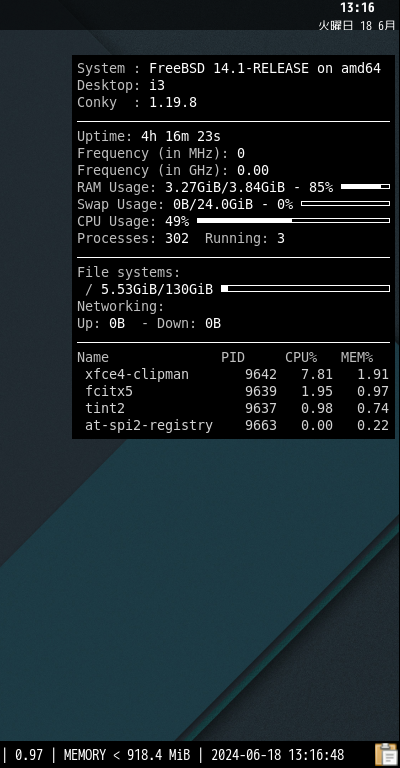Screen dimensions: 400x768
Task: Click the '2024-06-18 13:16:48' timestamp in status bar
Action: tap(278, 755)
